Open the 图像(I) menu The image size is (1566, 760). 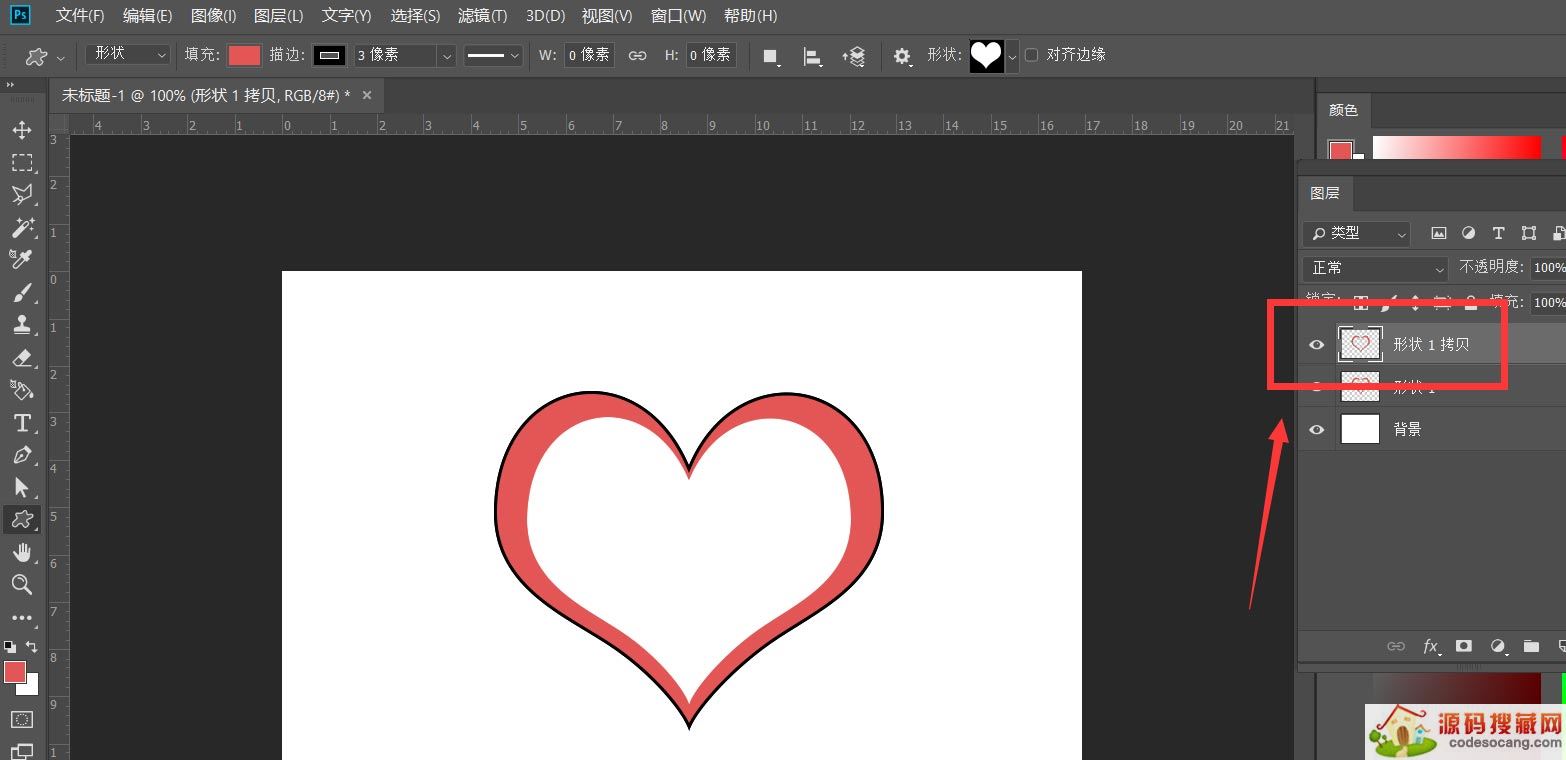coord(213,16)
